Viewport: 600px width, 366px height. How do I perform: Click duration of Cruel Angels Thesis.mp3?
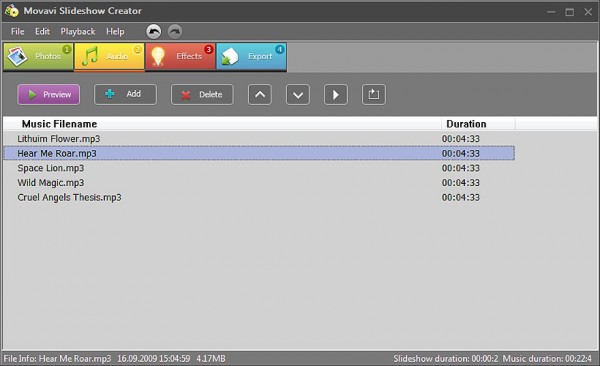[461, 198]
